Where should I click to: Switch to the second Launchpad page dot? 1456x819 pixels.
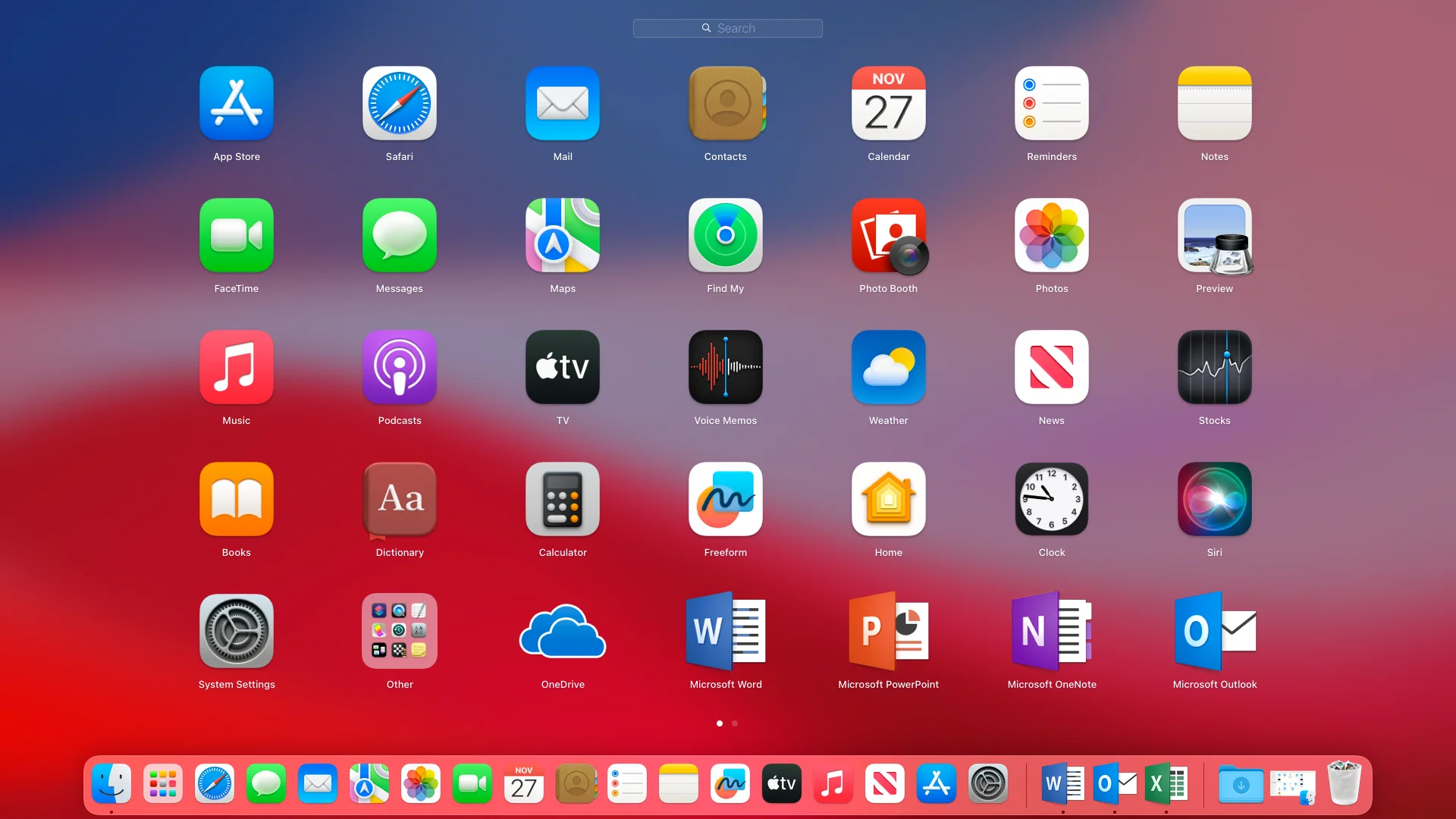point(735,723)
